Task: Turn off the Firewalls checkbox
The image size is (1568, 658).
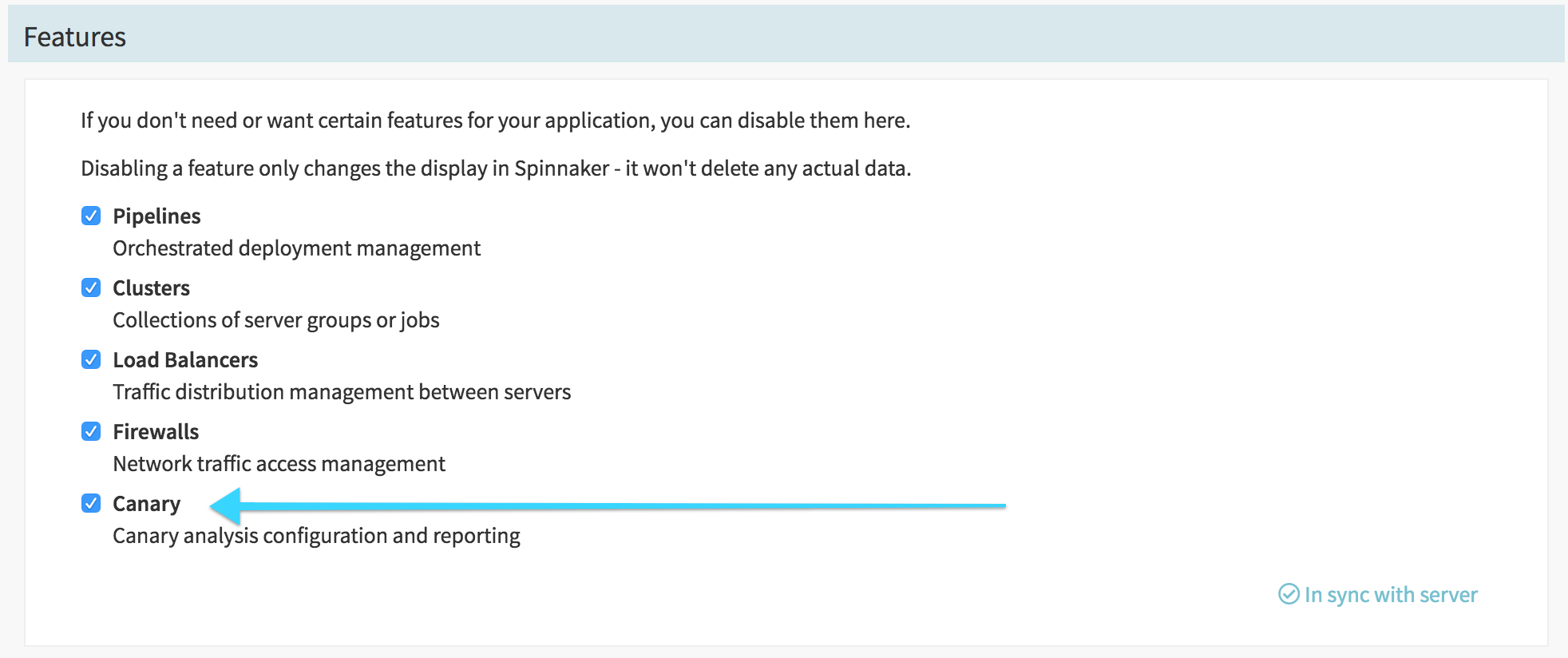Action: [91, 432]
